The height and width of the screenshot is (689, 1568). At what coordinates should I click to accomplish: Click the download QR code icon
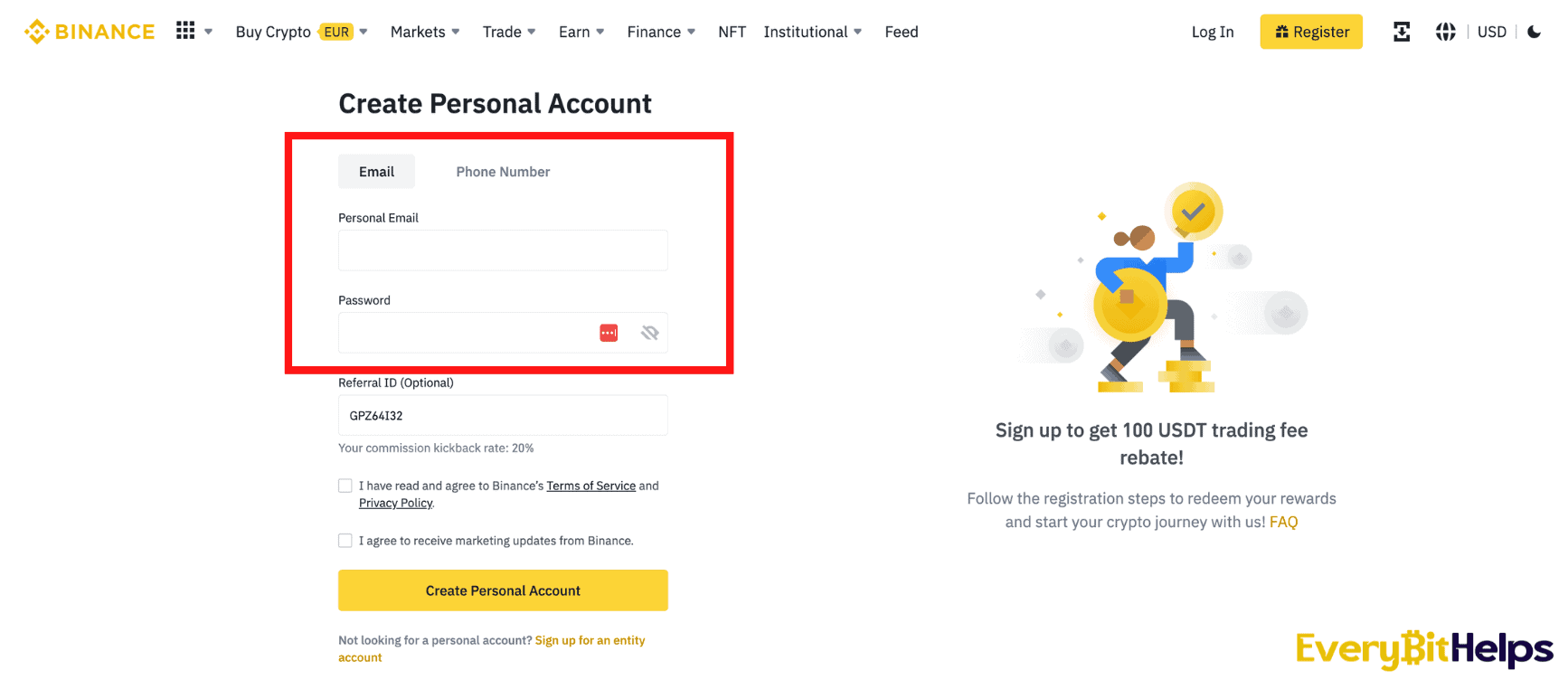point(1402,32)
